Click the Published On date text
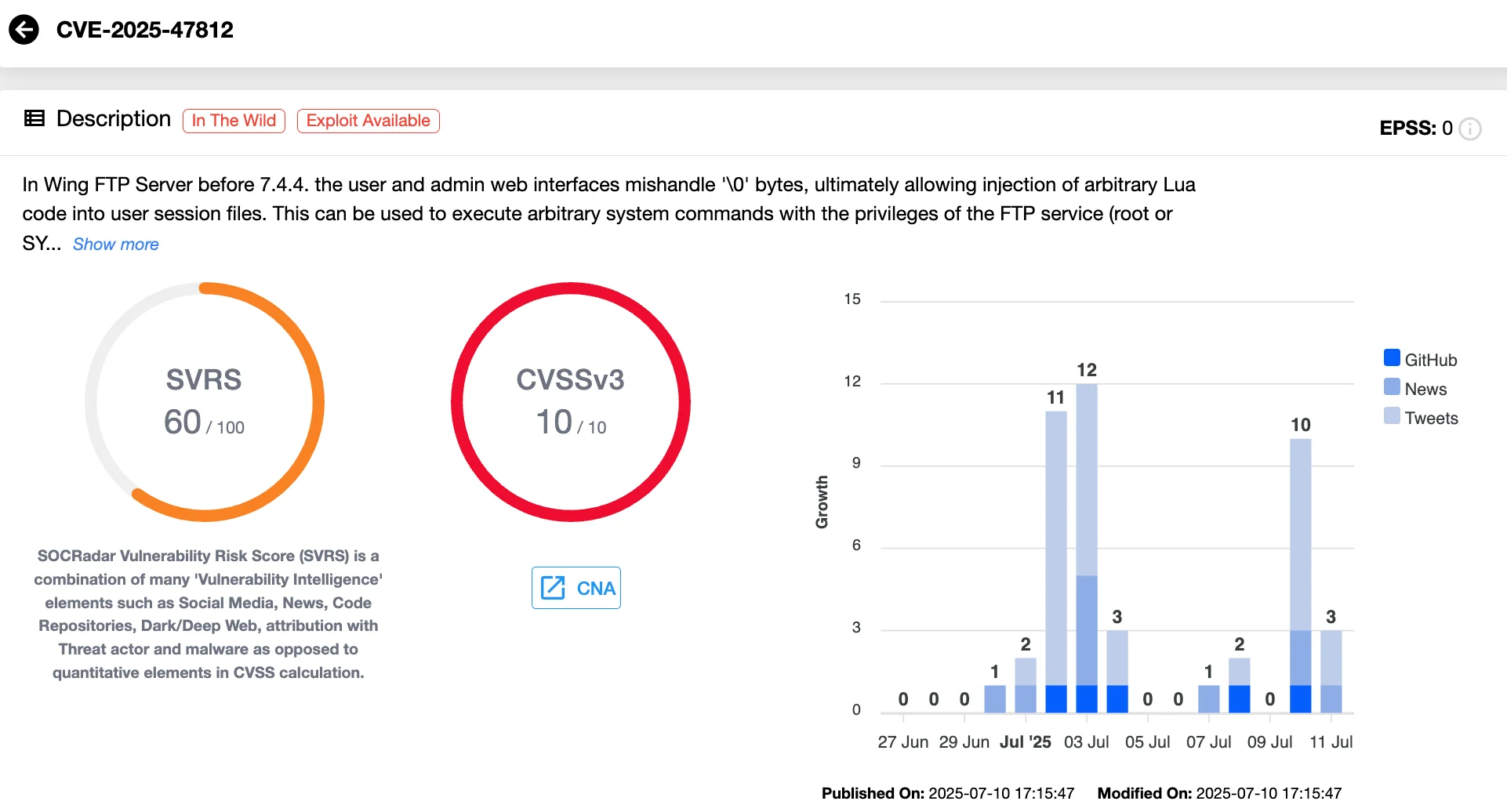1507x812 pixels. click(x=948, y=793)
